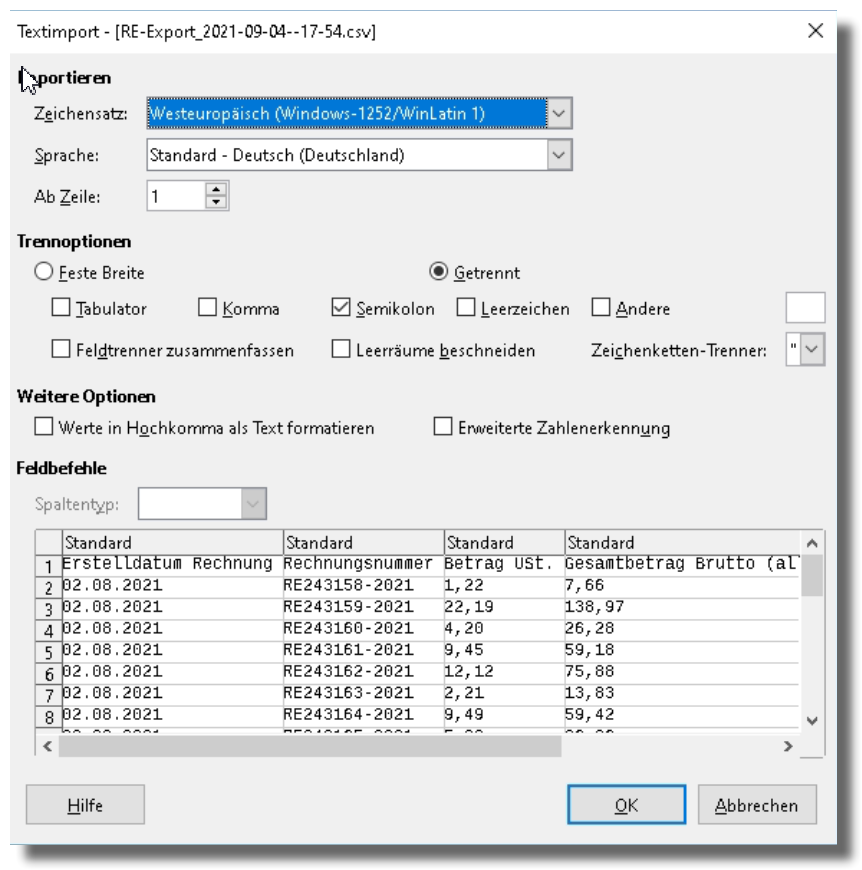The image size is (862, 870).
Task: Click the Andere custom separator text field
Action: pos(805,308)
